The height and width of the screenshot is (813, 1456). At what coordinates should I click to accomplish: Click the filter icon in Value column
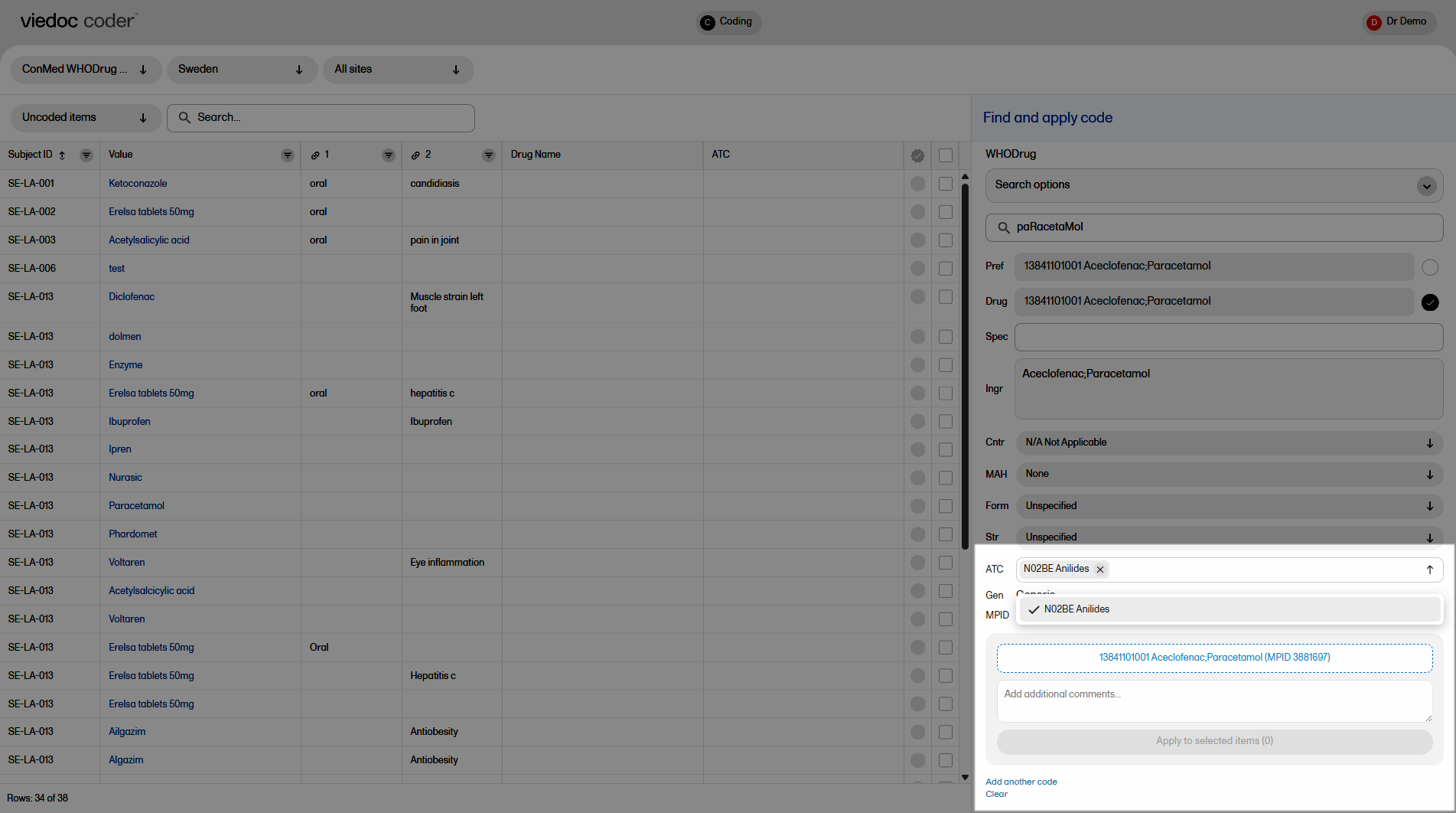click(x=288, y=155)
